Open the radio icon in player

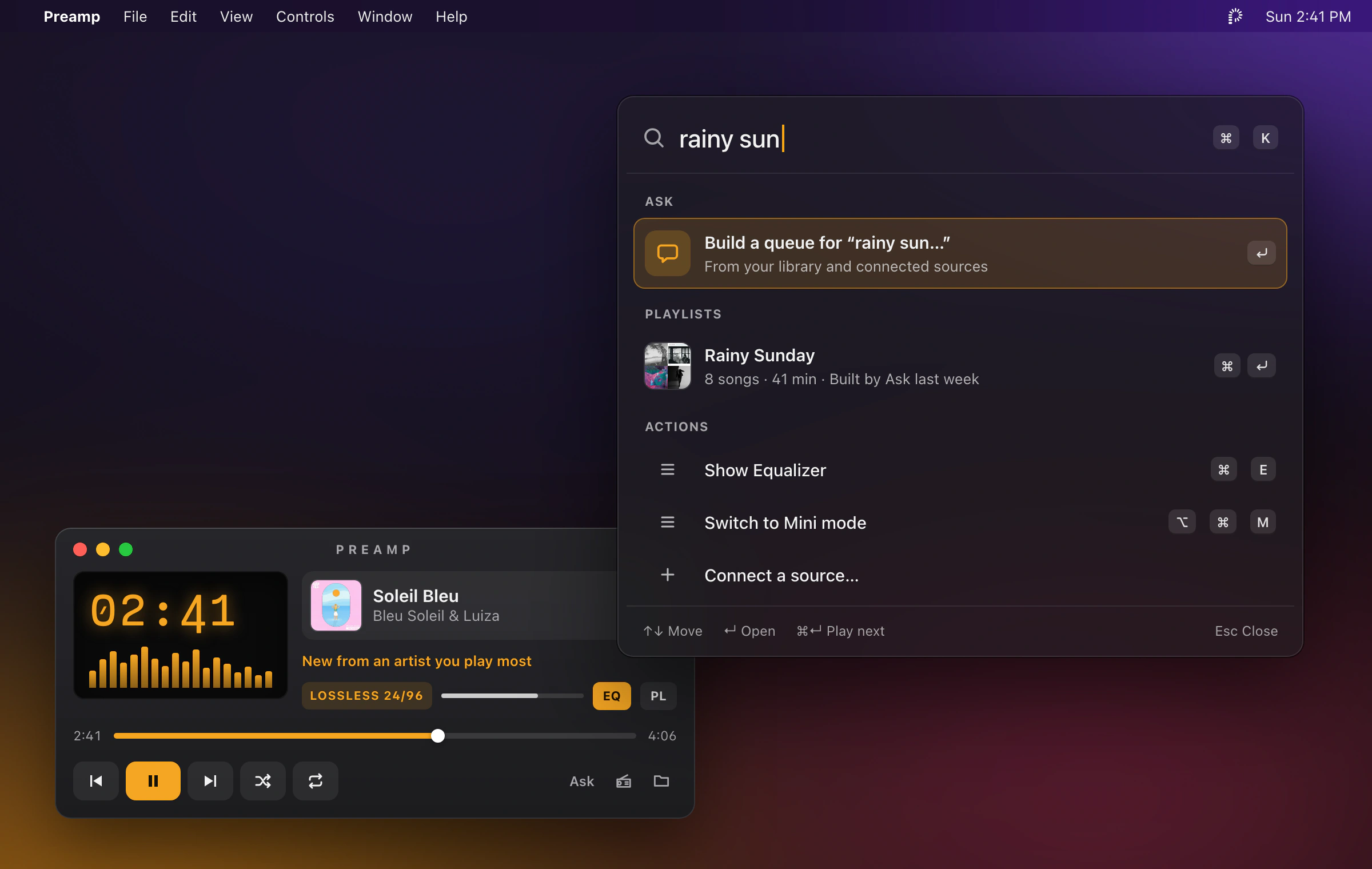click(624, 781)
